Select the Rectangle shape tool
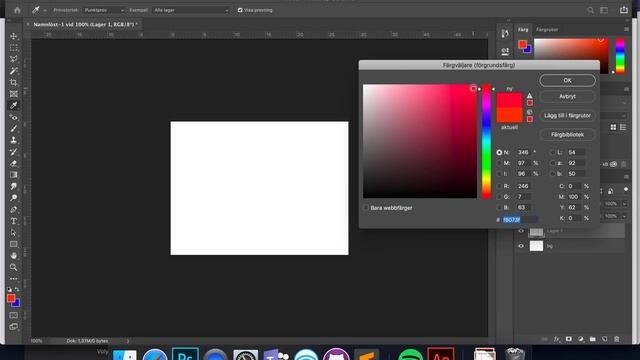Image resolution: width=640 pixels, height=360 pixels. pos(13,244)
